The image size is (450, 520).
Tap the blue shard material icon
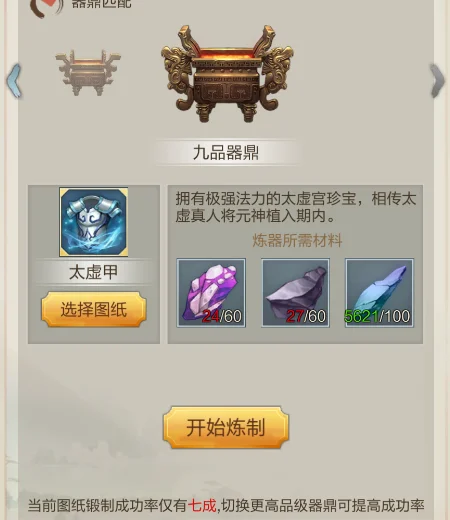point(380,293)
